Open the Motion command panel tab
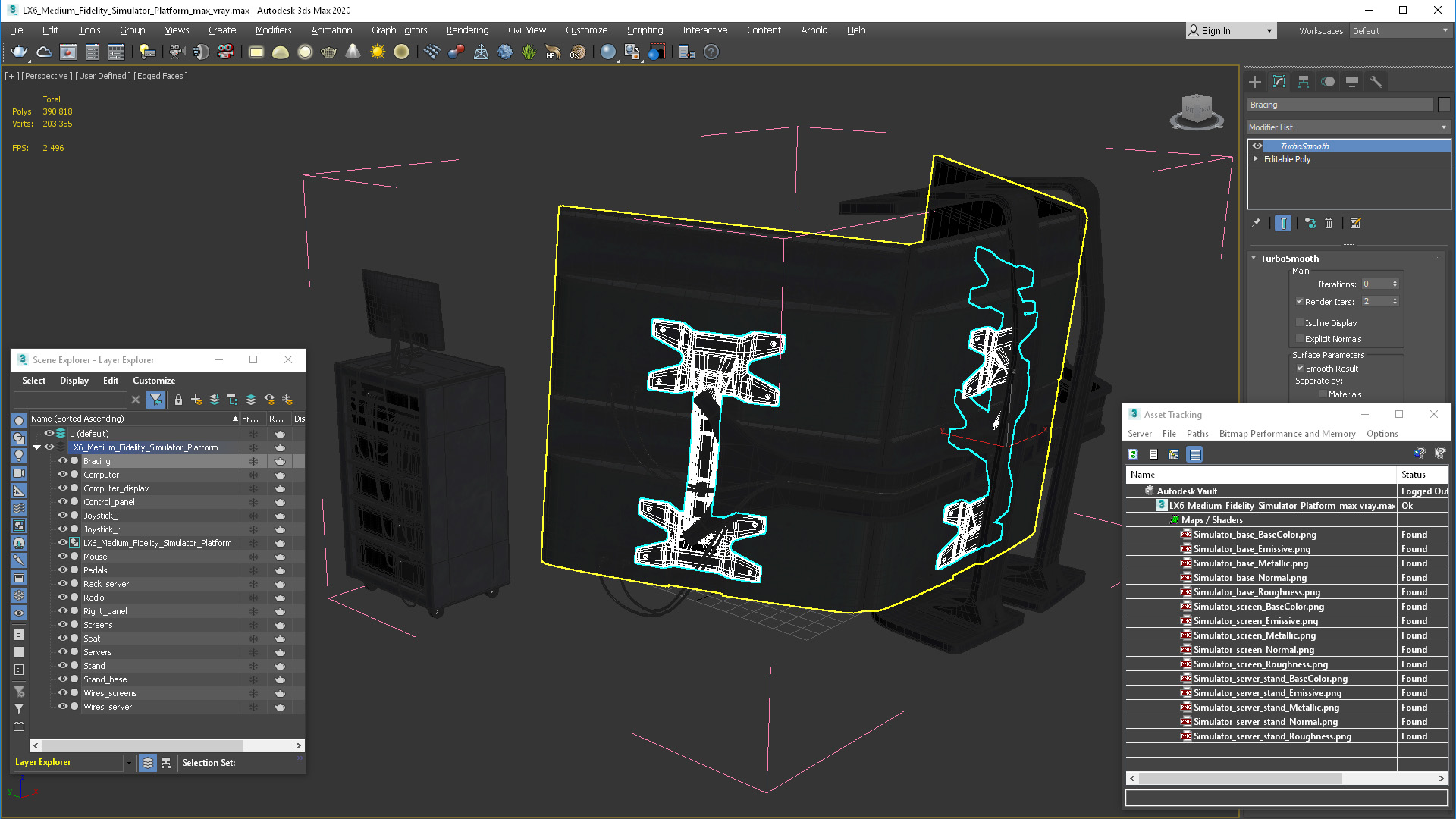 coord(1328,82)
